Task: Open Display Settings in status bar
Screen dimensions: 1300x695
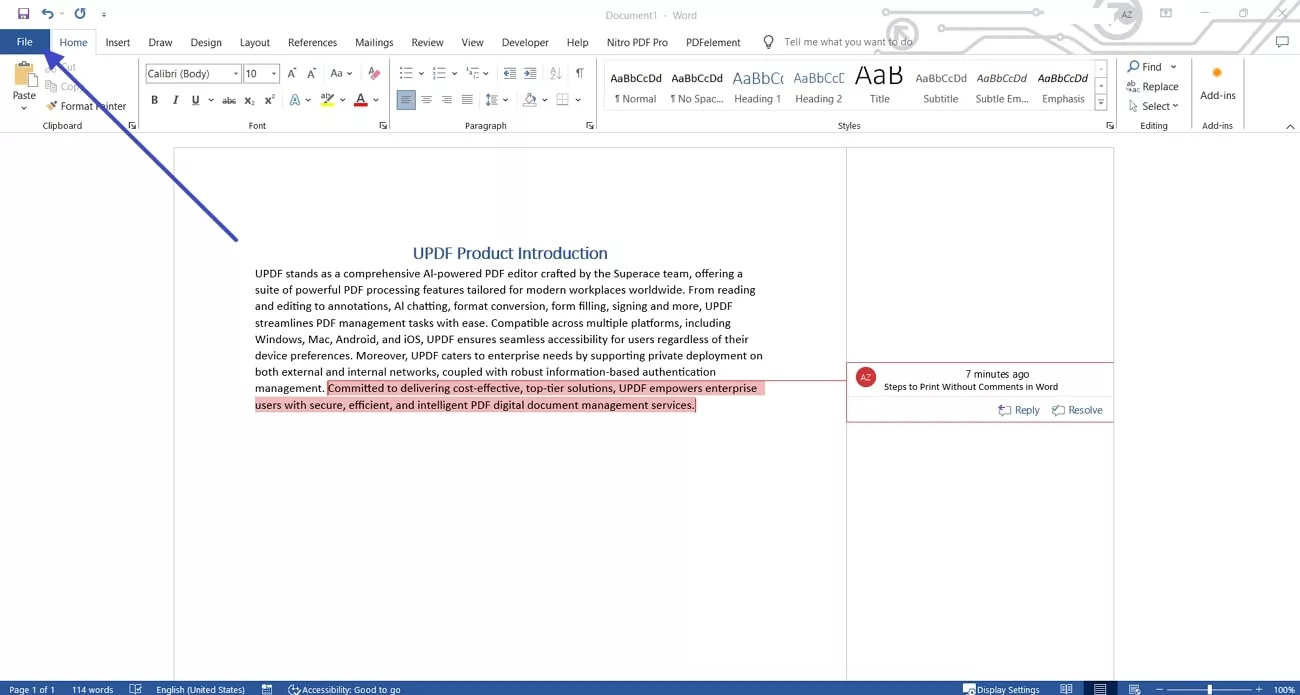Action: [1001, 689]
